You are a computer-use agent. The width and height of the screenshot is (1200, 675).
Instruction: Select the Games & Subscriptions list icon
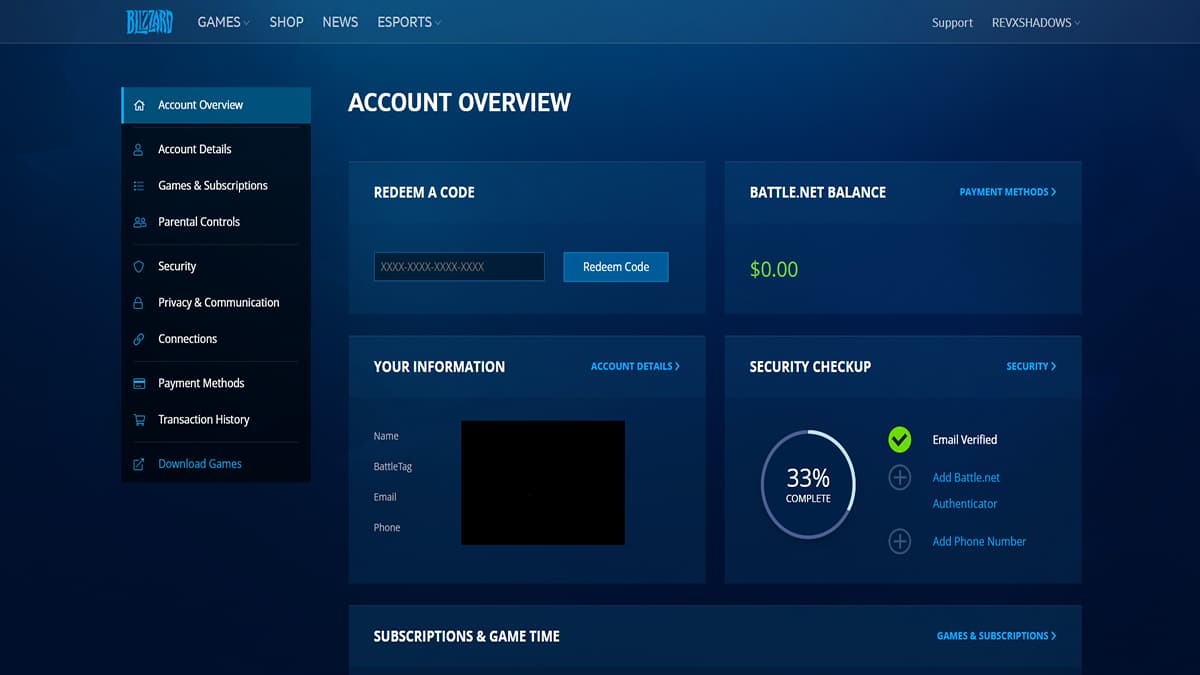(x=139, y=185)
